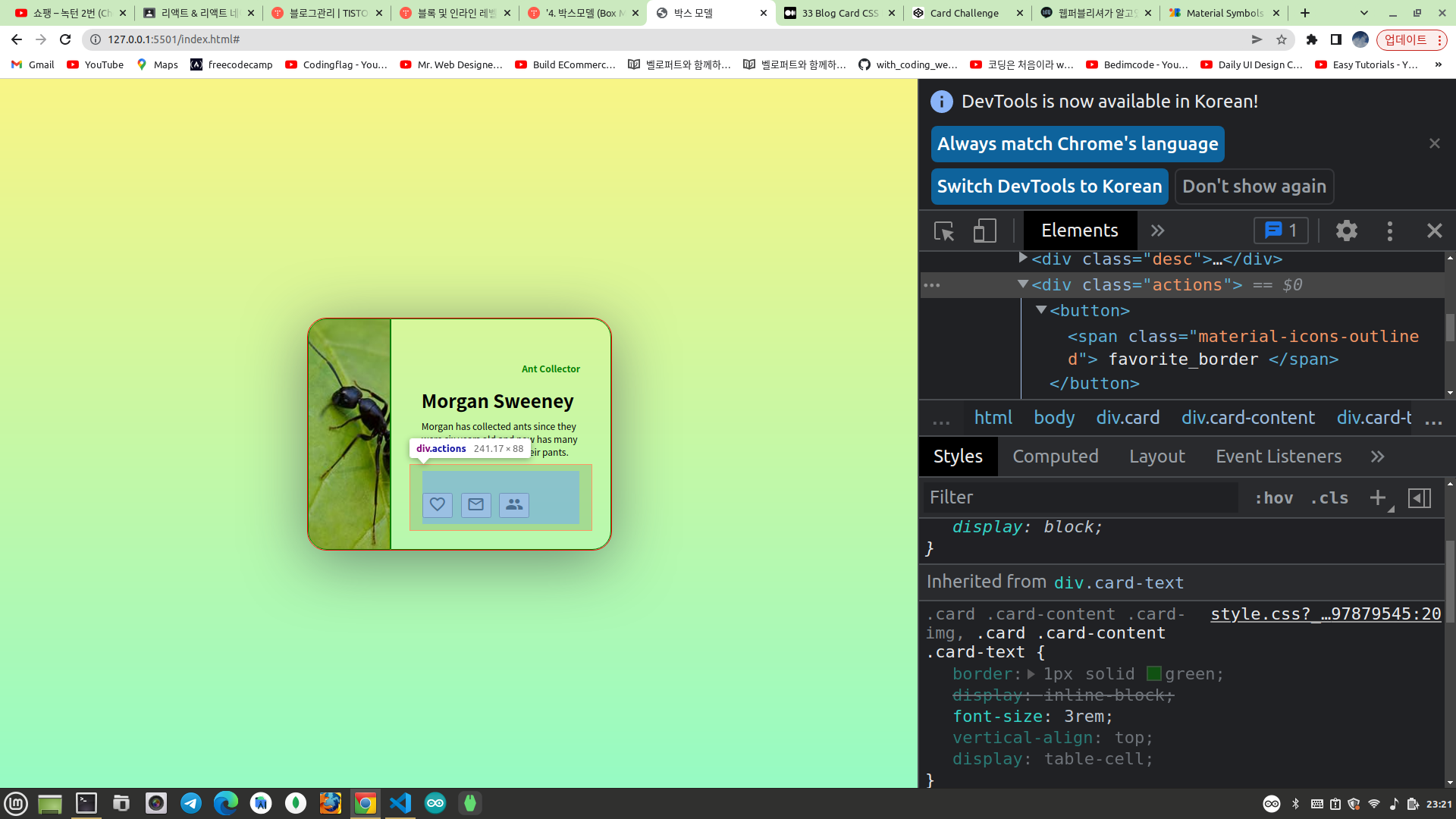Viewport: 1456px width, 819px height.
Task: Toggle the computed styles sidebar pane
Action: click(1419, 497)
